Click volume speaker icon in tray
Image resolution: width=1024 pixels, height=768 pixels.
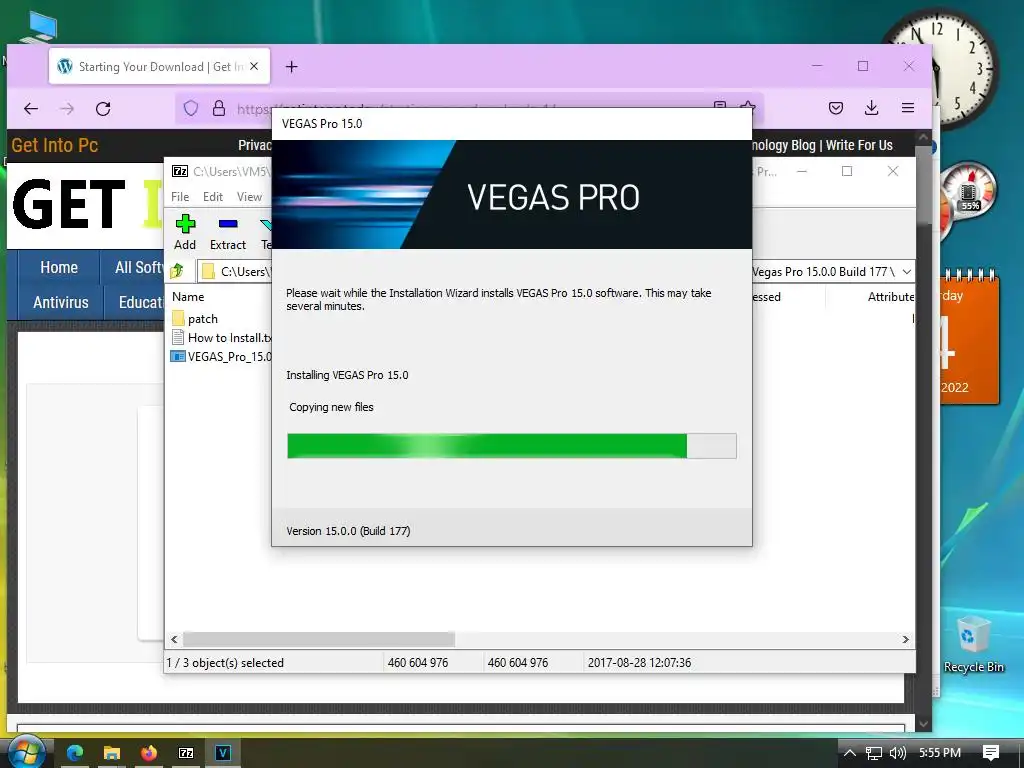click(898, 753)
